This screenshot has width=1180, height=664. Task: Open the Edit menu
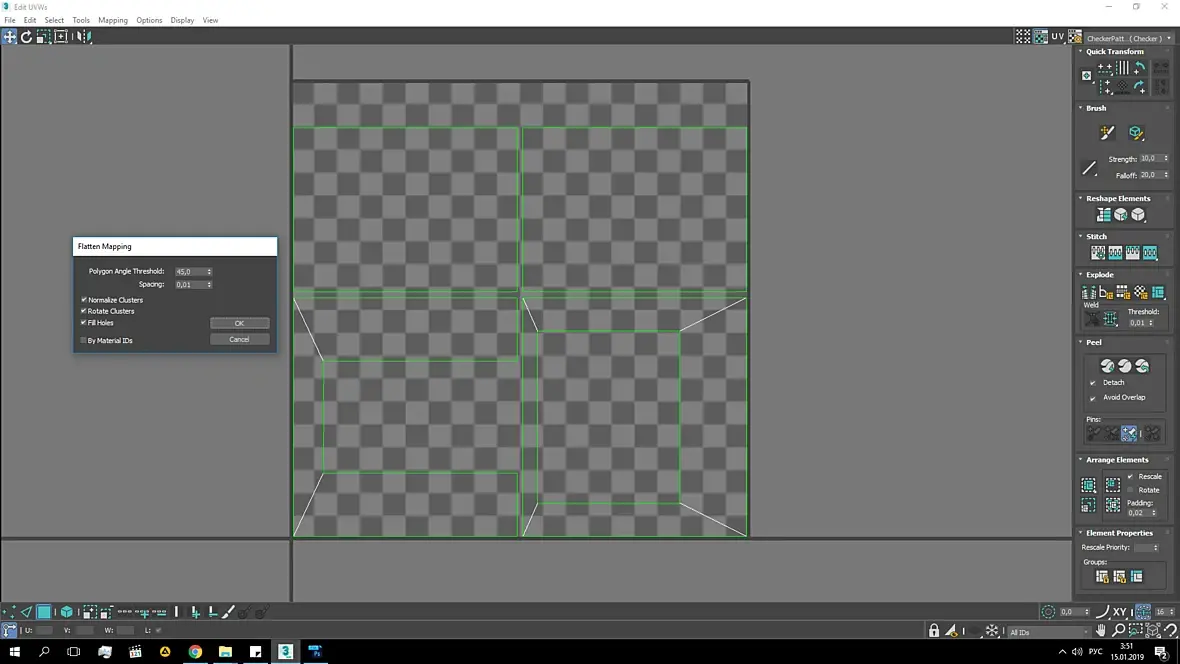coord(29,20)
